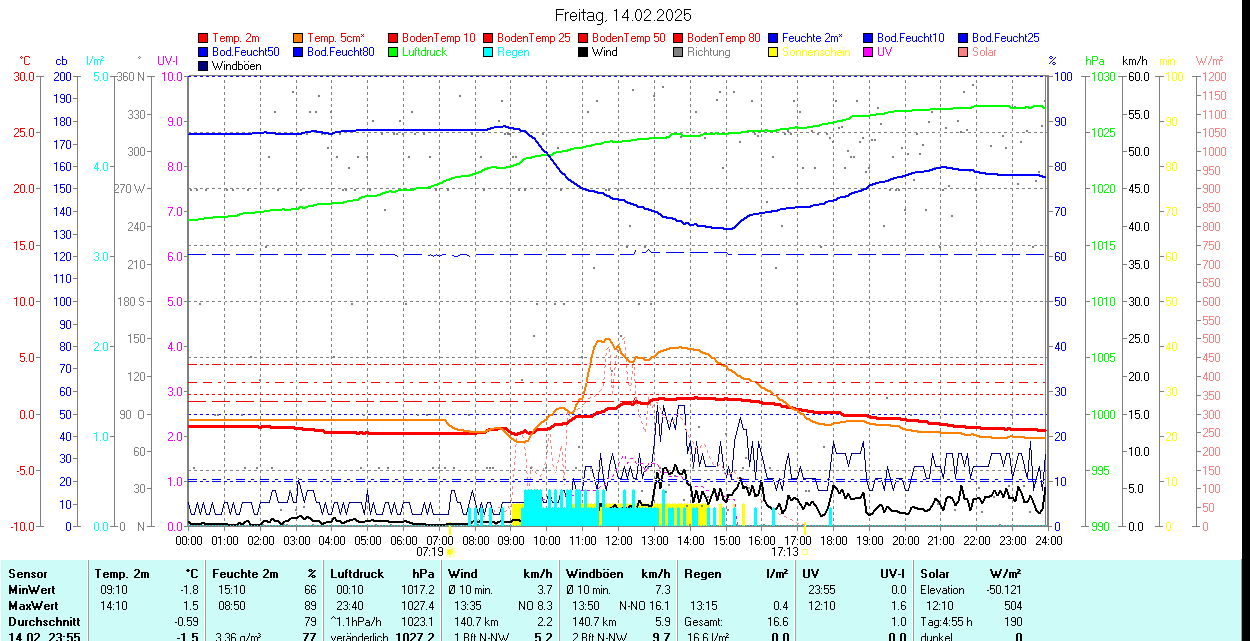This screenshot has width=1250, height=641.
Task: Click the BodenTemp 10 legend label
Action: 438,38
